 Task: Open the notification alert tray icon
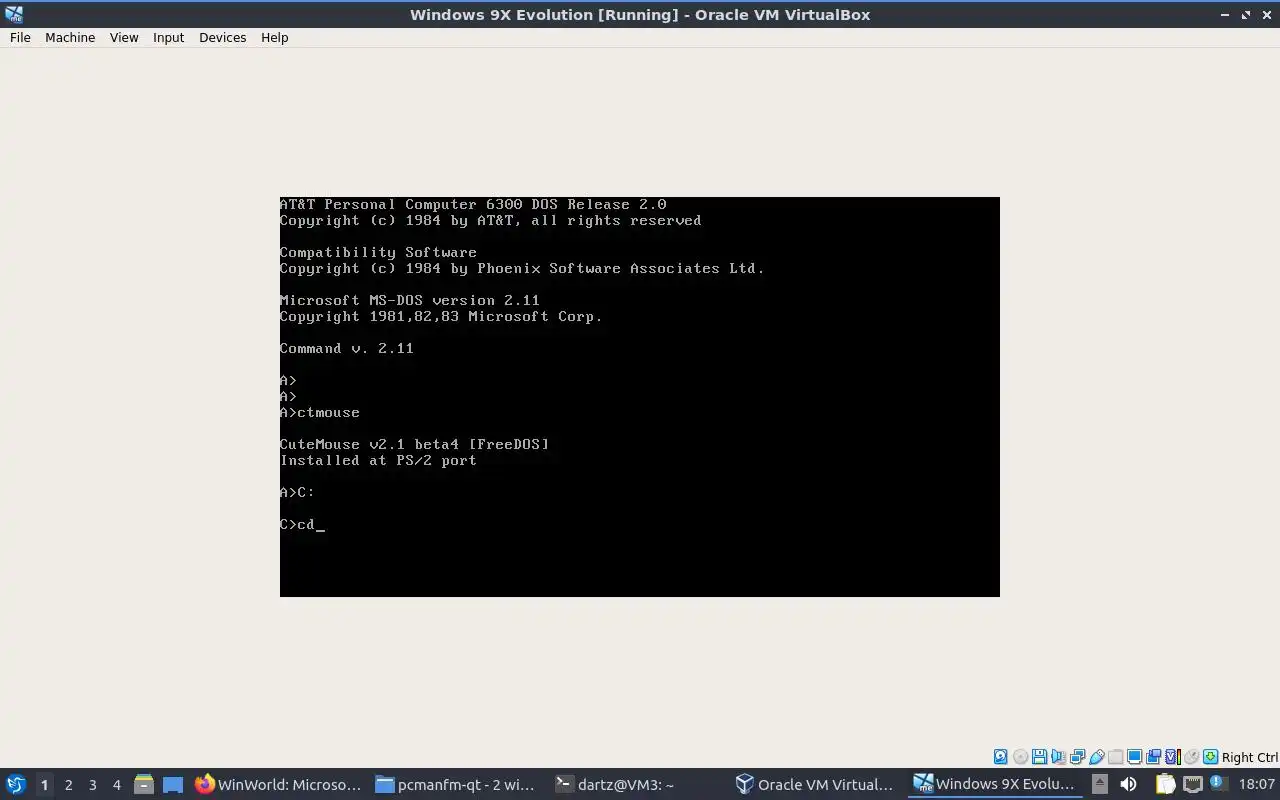[x=1218, y=782]
